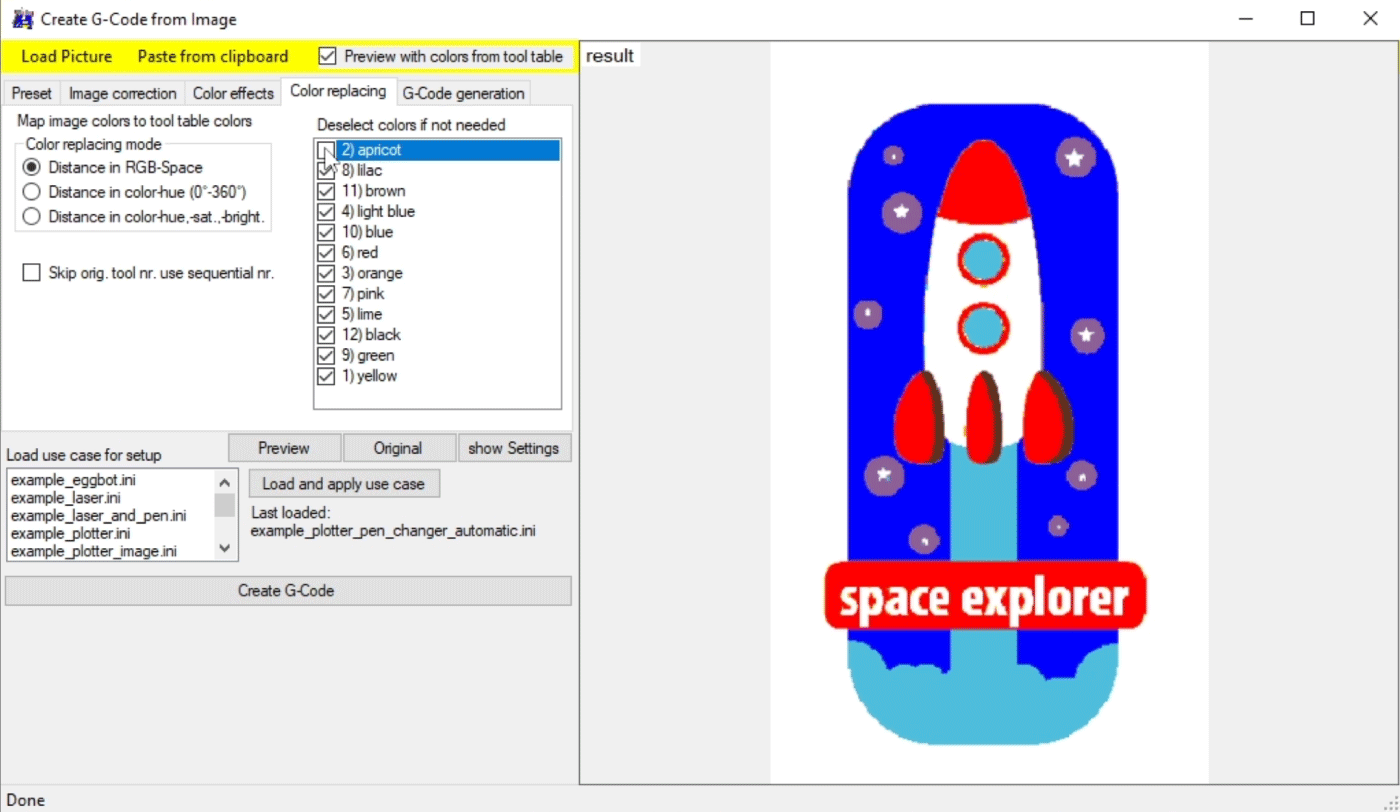Click the Create G-Code button
Image resolution: width=1400 pixels, height=812 pixels.
287,591
